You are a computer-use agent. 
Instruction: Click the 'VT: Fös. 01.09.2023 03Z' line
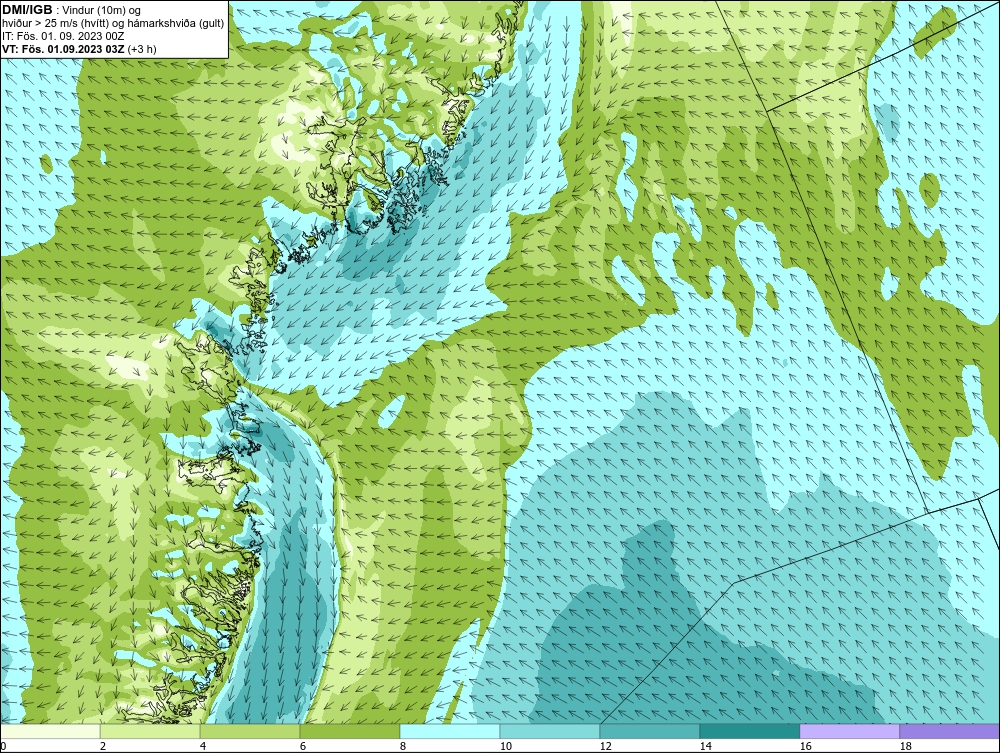pos(64,49)
